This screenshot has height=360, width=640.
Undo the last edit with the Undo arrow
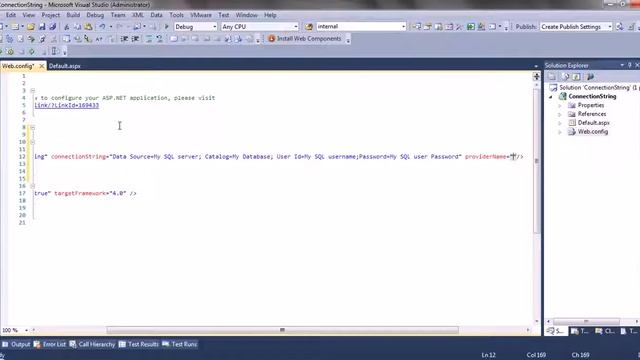click(x=102, y=27)
